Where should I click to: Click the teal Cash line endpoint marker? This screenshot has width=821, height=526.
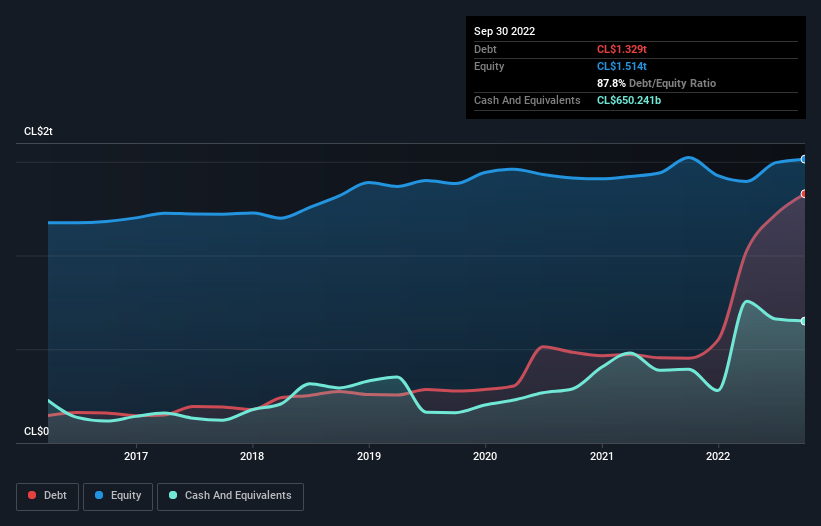pyautogui.click(x=803, y=321)
